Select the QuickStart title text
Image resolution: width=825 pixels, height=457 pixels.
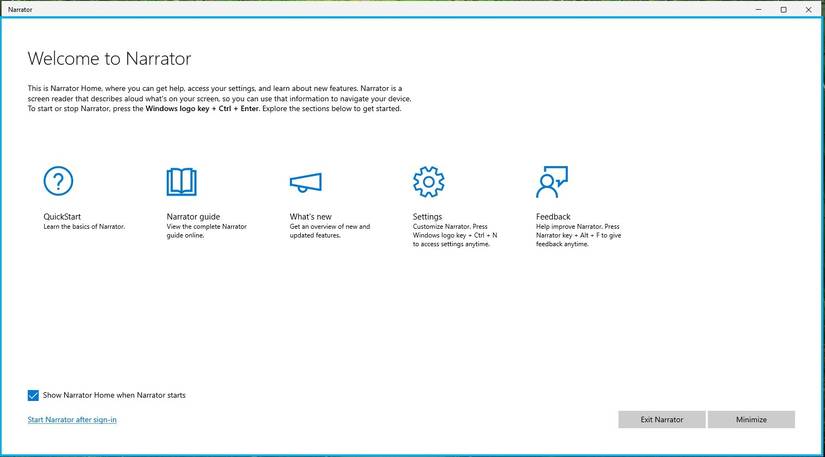tap(62, 217)
